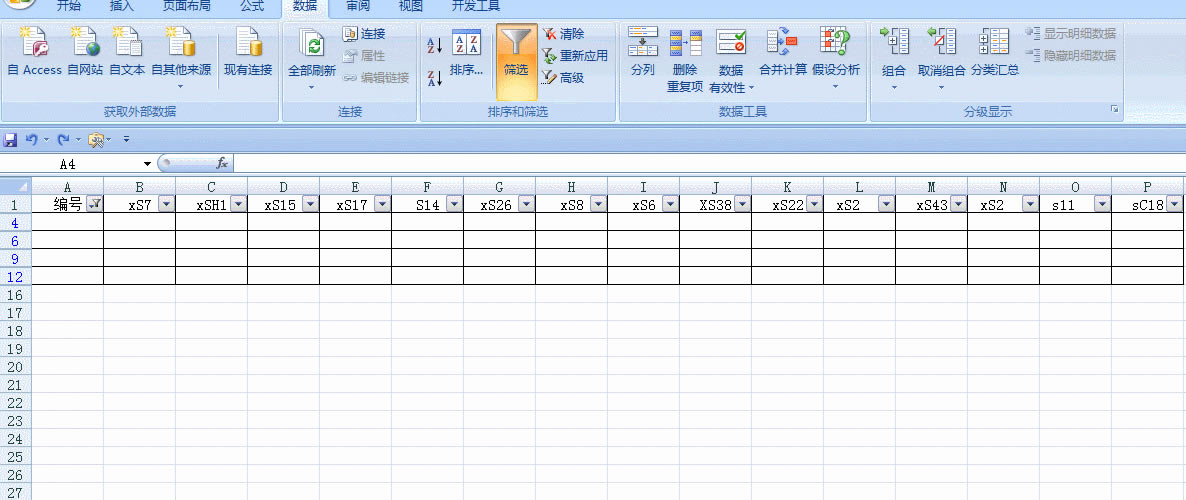Screen dimensions: 1186x500
Task: Open existing connections (现有连接)
Action: coord(248,50)
